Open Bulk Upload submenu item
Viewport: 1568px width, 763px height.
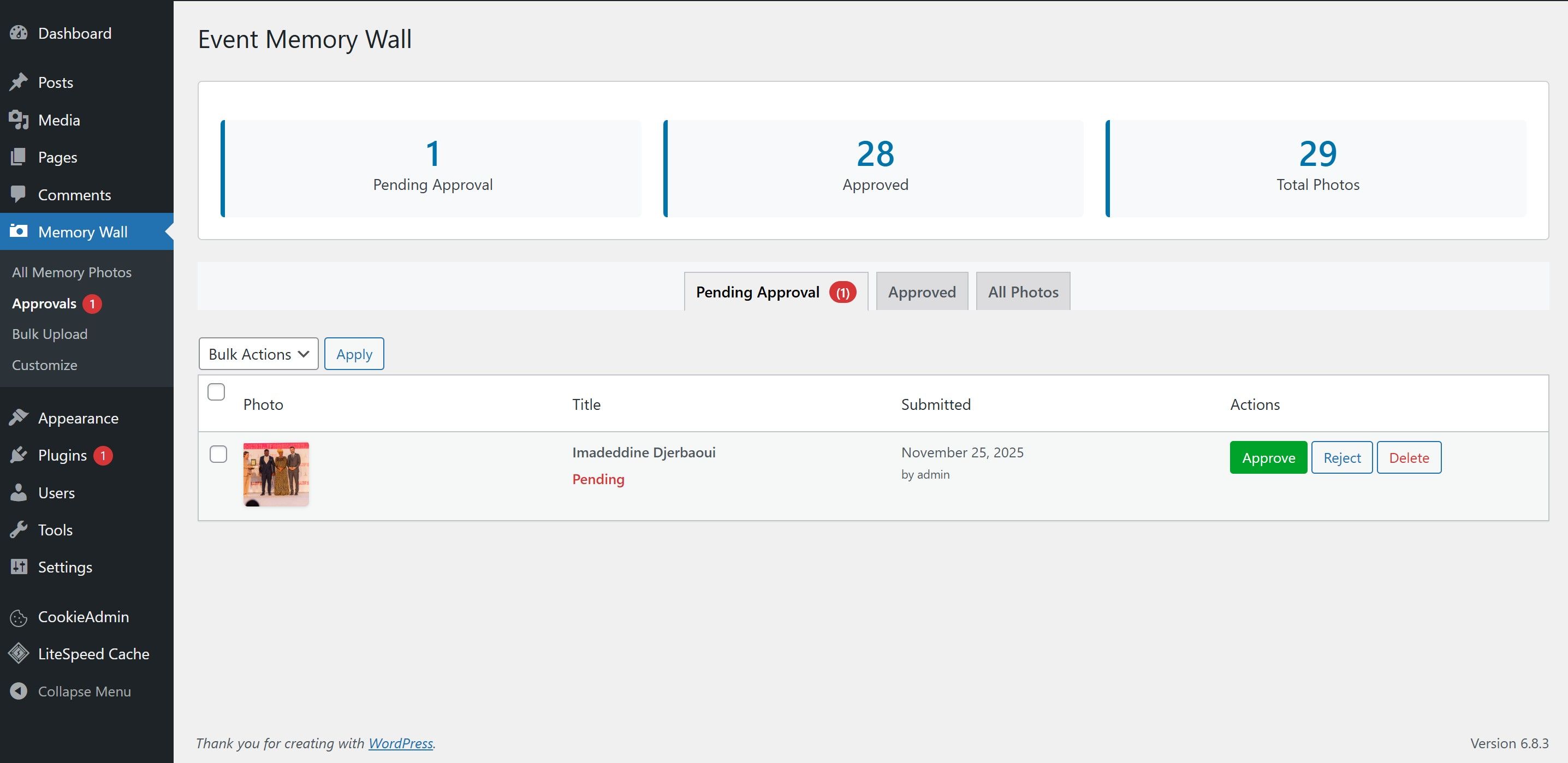point(50,334)
